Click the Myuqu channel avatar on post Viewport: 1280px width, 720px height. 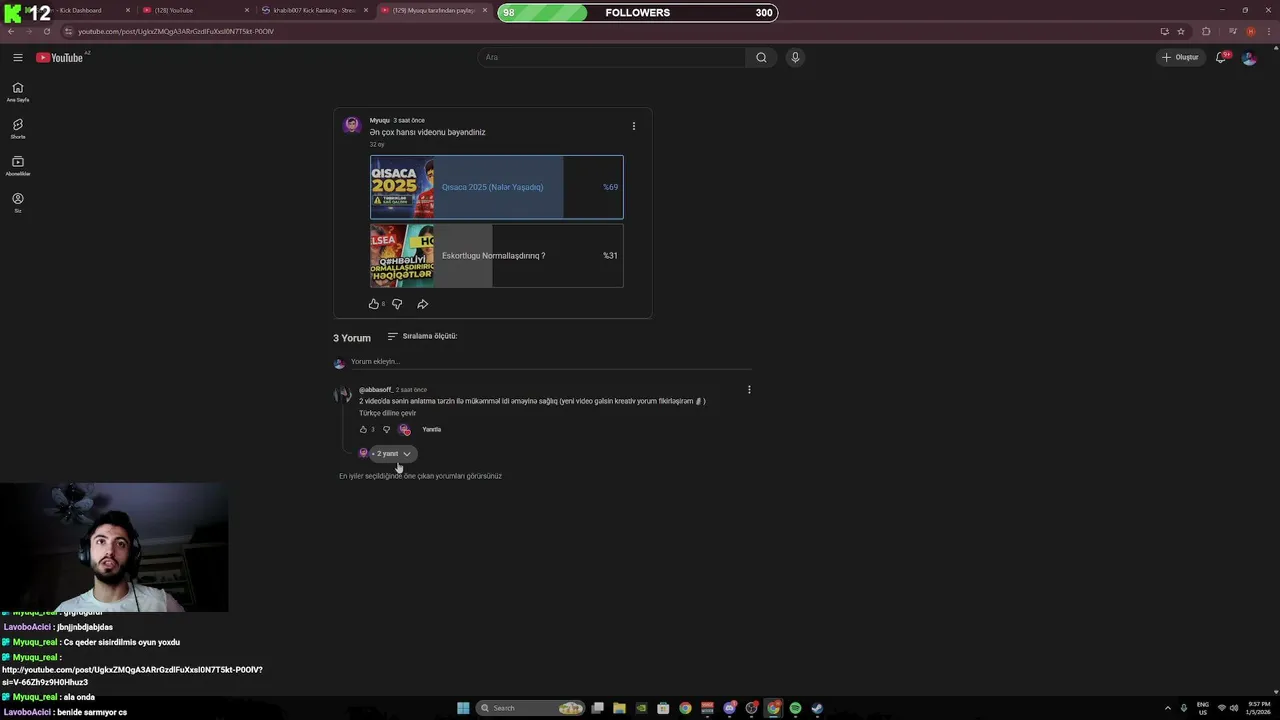[352, 125]
